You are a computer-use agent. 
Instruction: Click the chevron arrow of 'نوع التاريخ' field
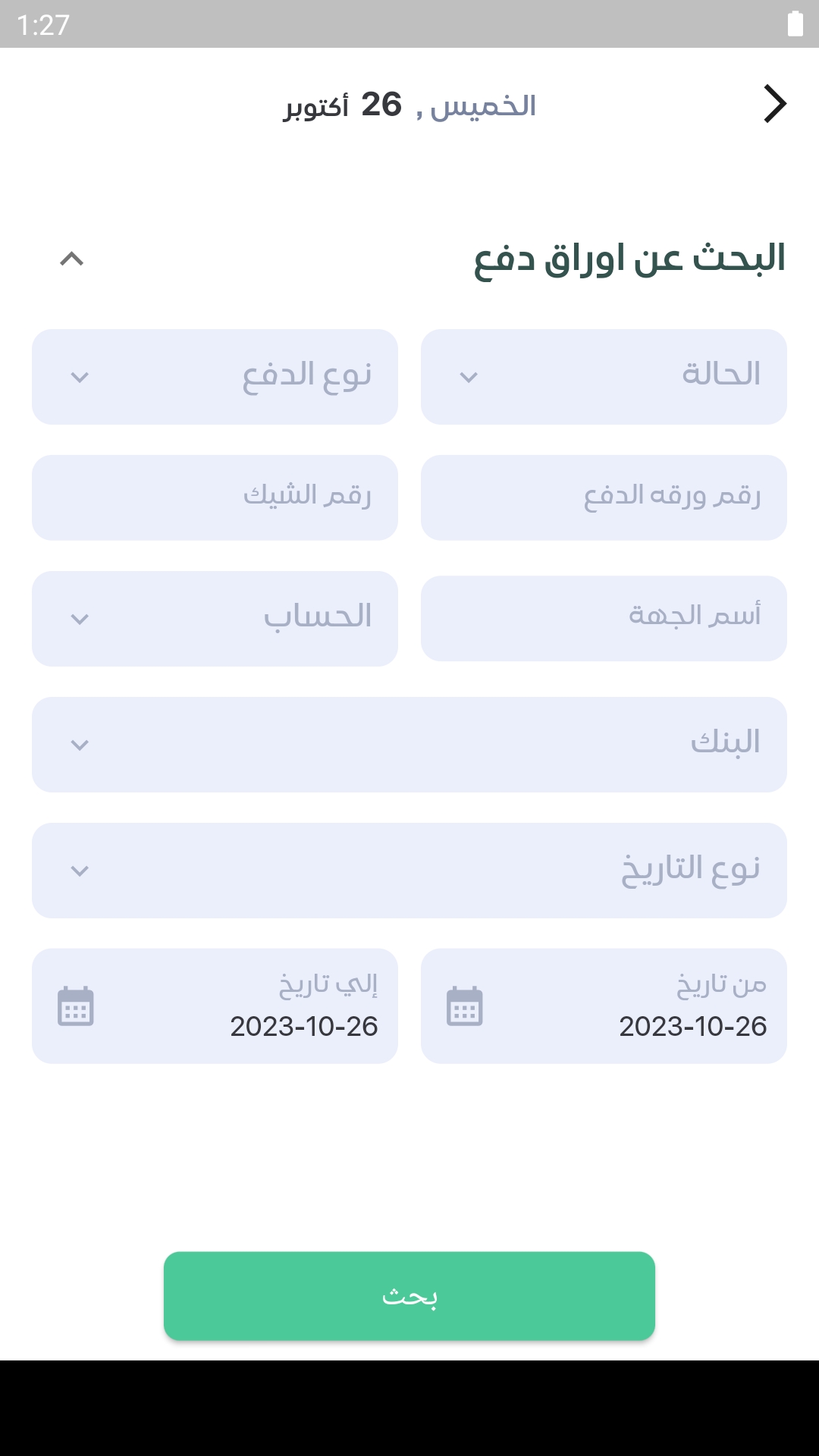80,871
